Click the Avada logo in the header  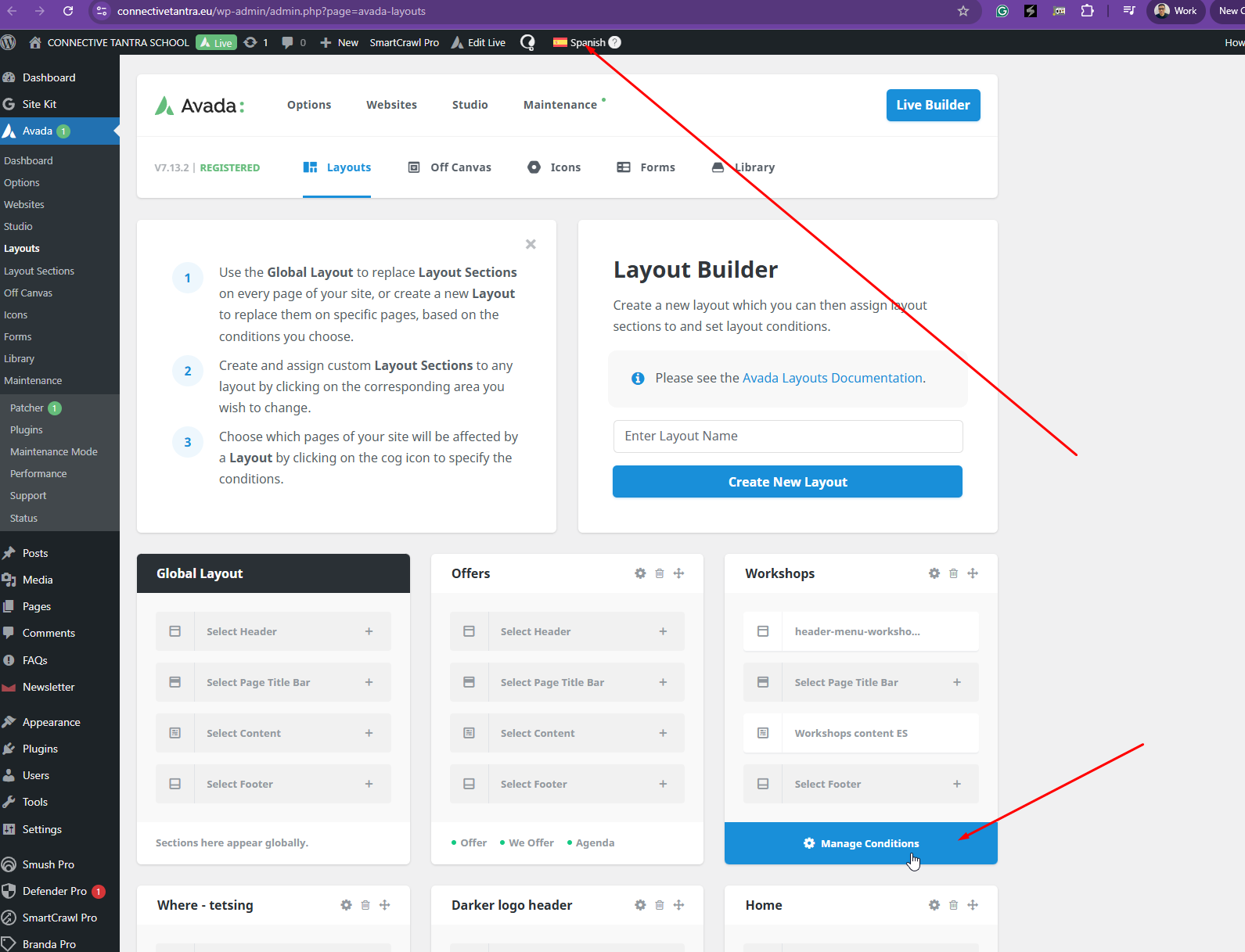pyautogui.click(x=200, y=106)
